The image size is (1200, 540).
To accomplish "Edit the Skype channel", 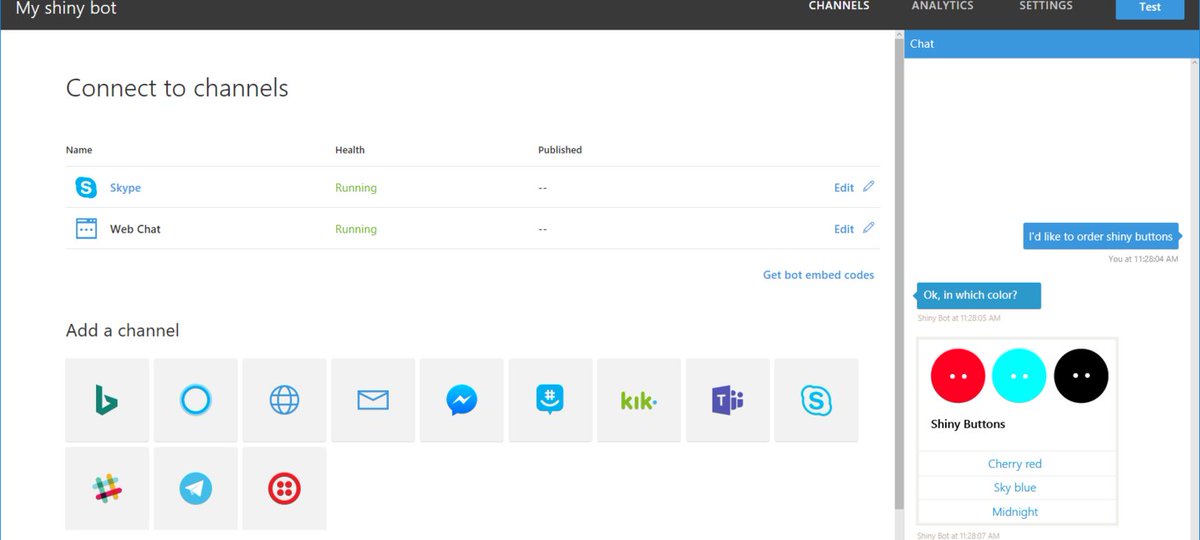I will (844, 188).
